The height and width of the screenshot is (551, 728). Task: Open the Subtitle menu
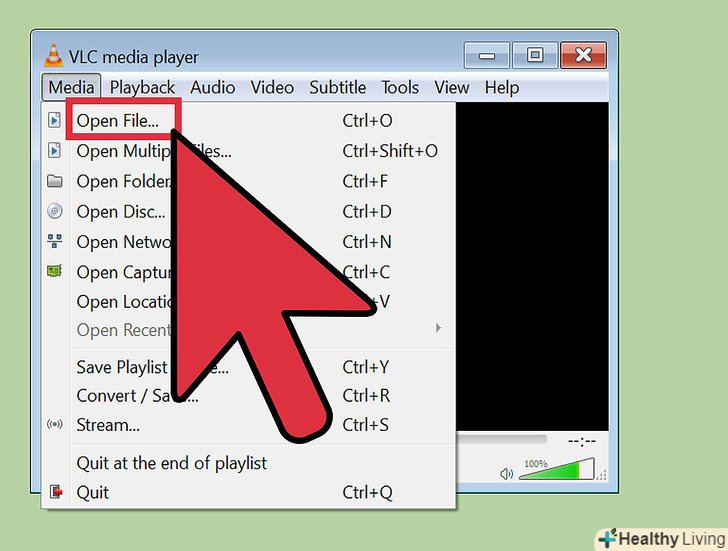tap(338, 87)
